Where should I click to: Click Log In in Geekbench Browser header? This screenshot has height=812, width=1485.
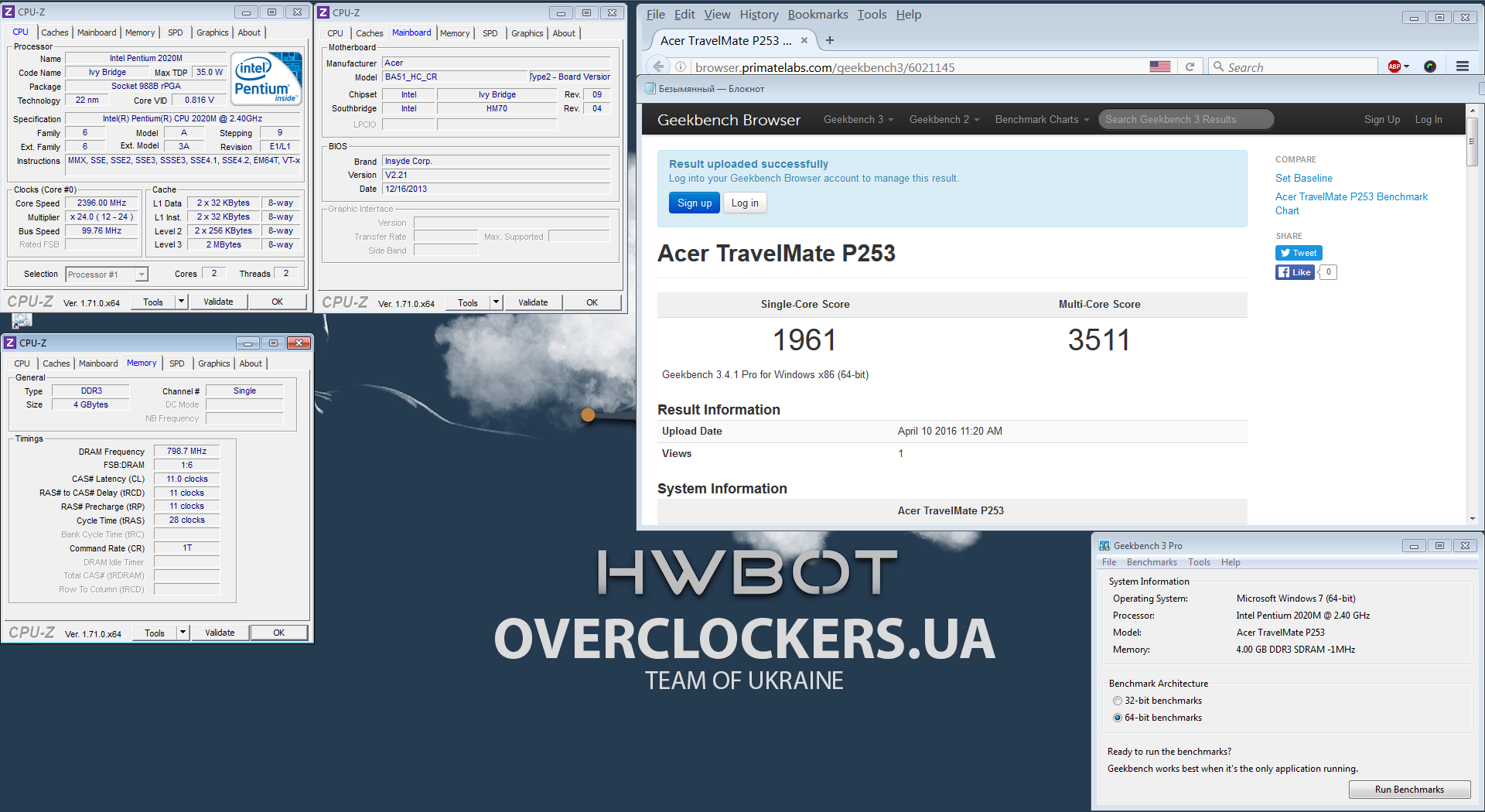pyautogui.click(x=1428, y=119)
